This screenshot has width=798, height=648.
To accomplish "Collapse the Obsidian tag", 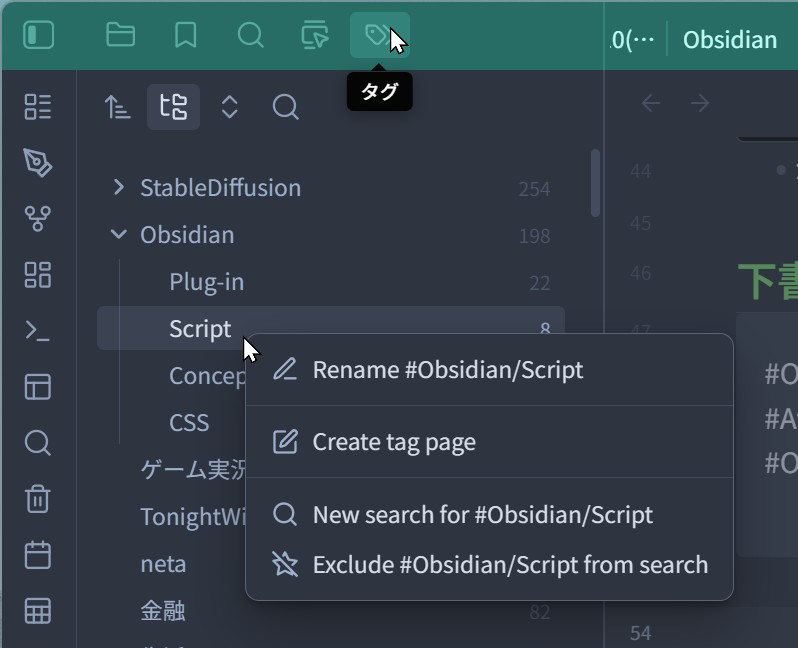I will [120, 235].
